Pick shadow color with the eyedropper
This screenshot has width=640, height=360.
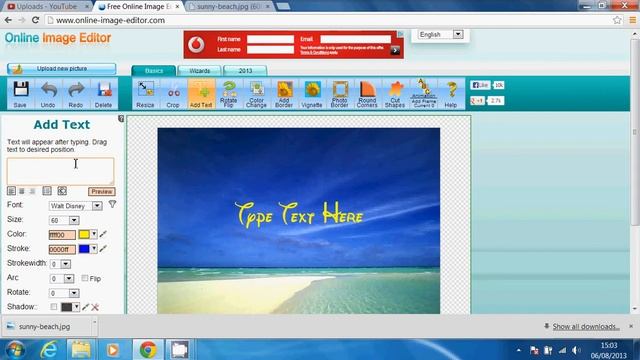click(86, 307)
